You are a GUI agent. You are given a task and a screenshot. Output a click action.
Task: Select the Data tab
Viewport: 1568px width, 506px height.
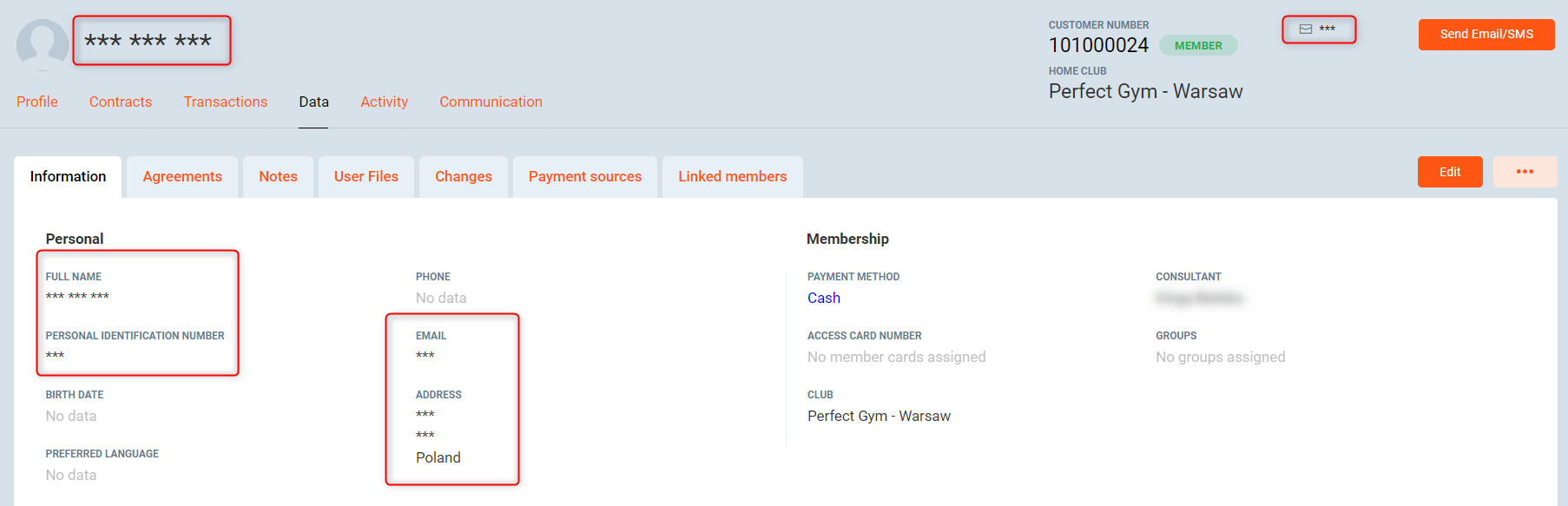point(313,102)
